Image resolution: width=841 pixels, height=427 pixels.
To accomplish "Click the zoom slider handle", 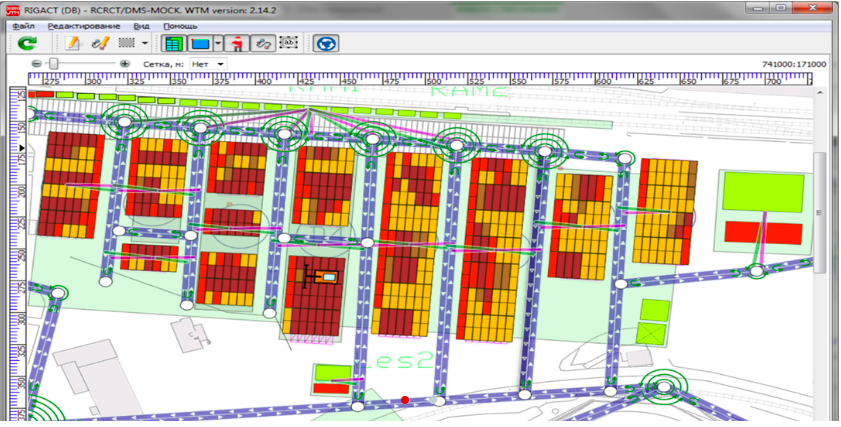I will click(53, 64).
